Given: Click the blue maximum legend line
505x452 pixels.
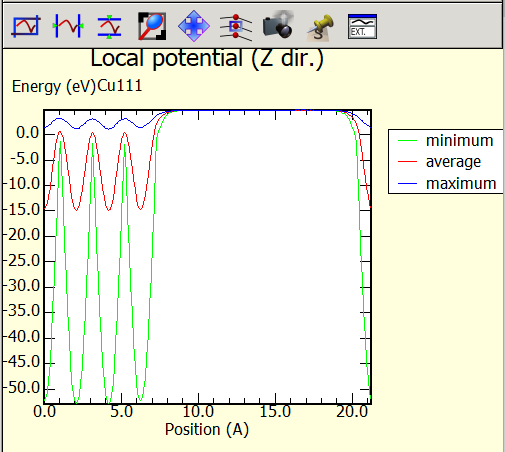Looking at the screenshot, I should coord(407,183).
